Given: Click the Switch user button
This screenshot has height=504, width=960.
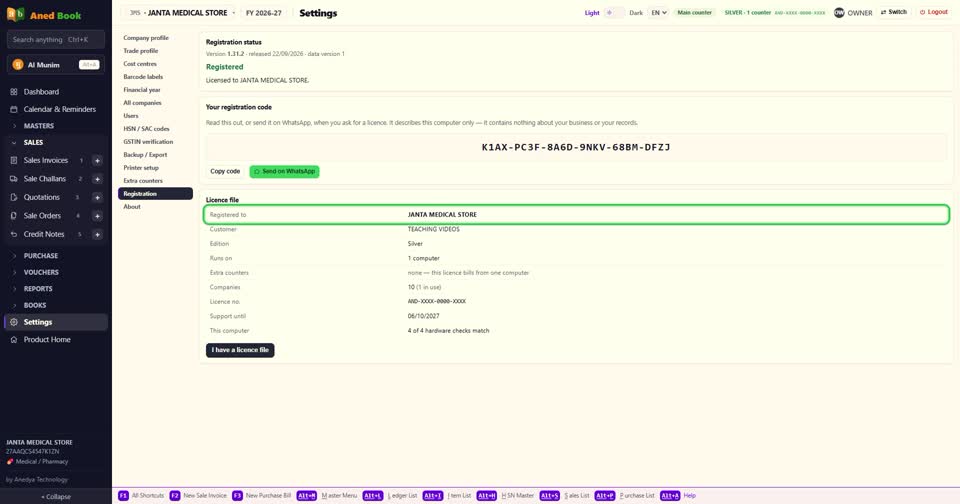Looking at the screenshot, I should 893,12.
